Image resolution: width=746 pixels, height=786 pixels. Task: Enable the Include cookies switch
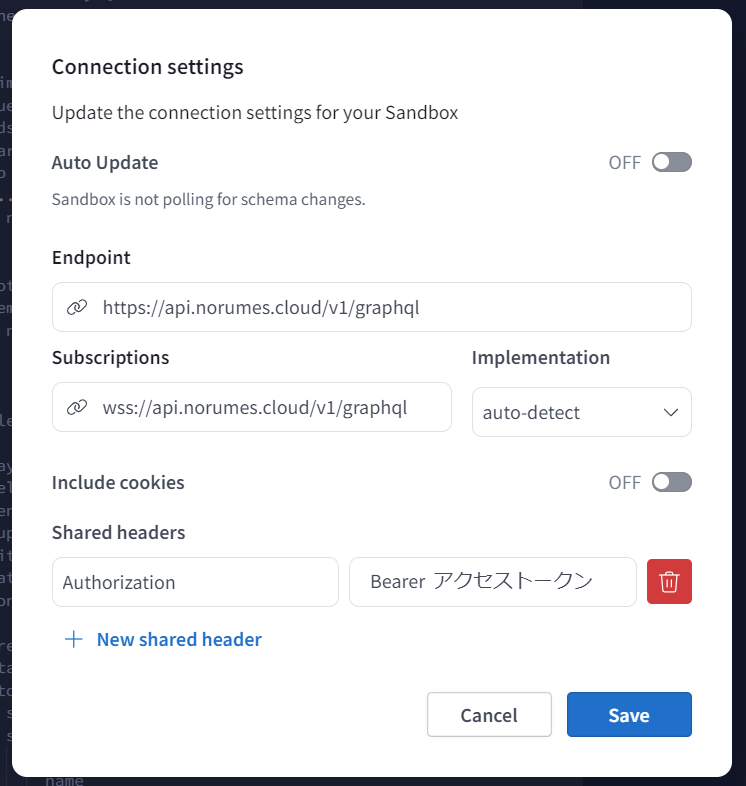[671, 482]
